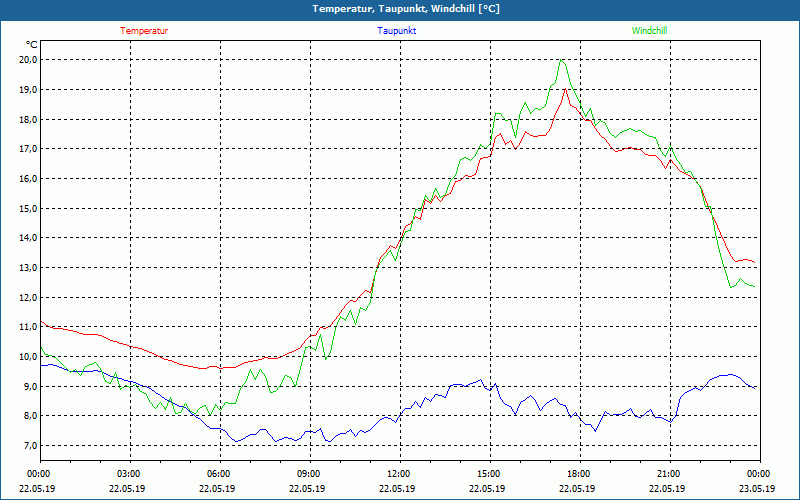Click the green Windchill legend label

649,31
